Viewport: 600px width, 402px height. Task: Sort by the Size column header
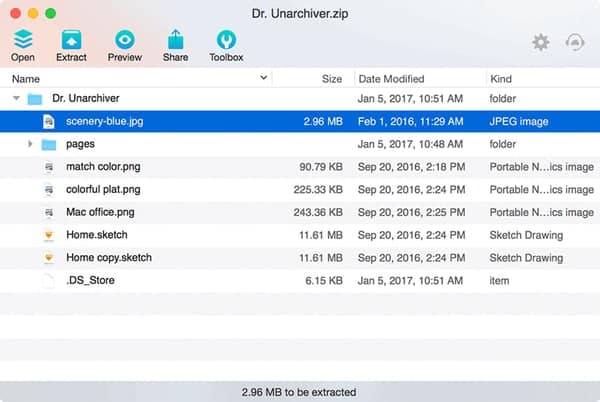(x=332, y=79)
